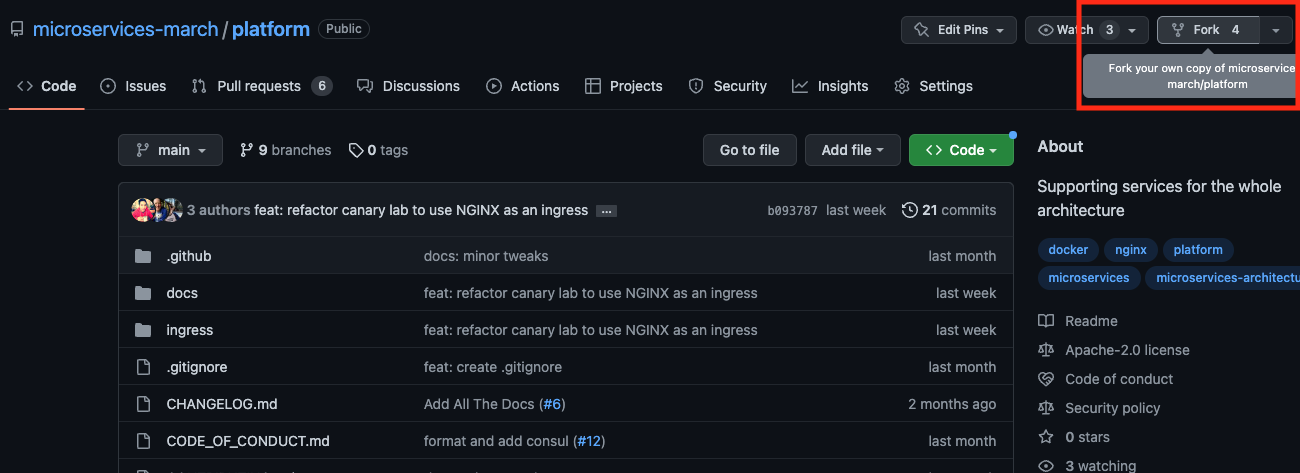Open the Fork dropdown arrow
The image size is (1300, 473).
[x=1275, y=30]
